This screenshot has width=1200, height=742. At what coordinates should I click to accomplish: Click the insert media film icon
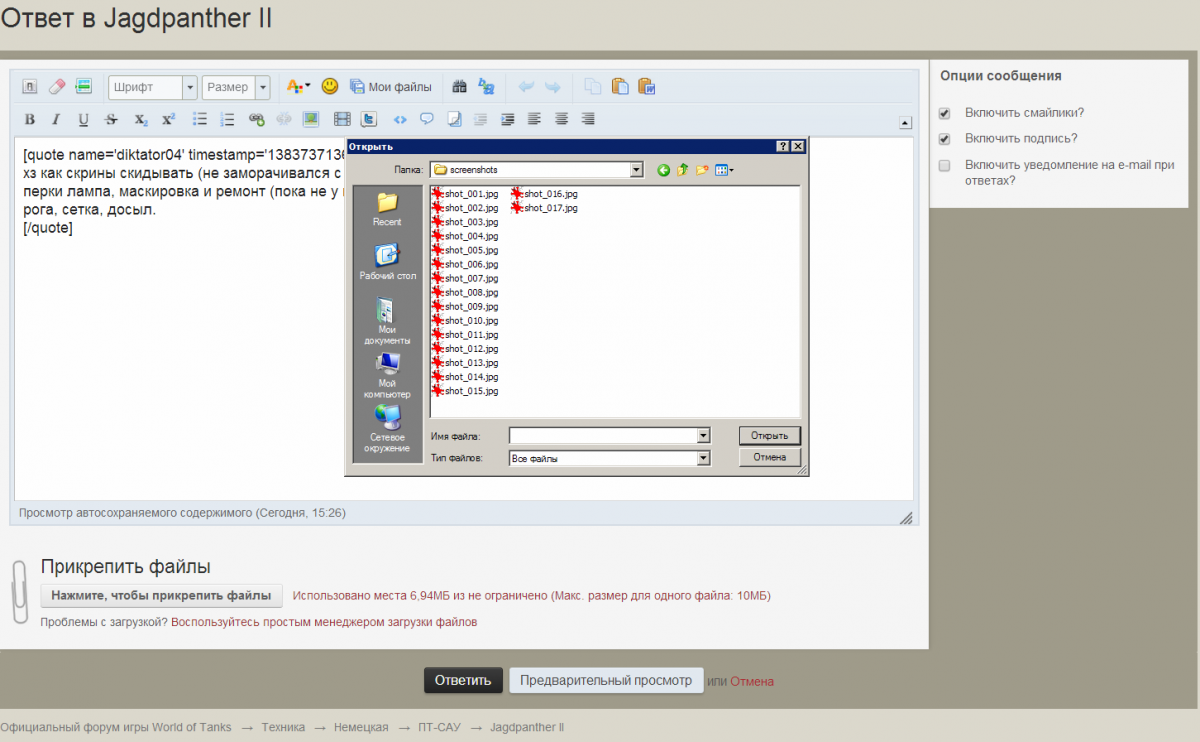(342, 119)
